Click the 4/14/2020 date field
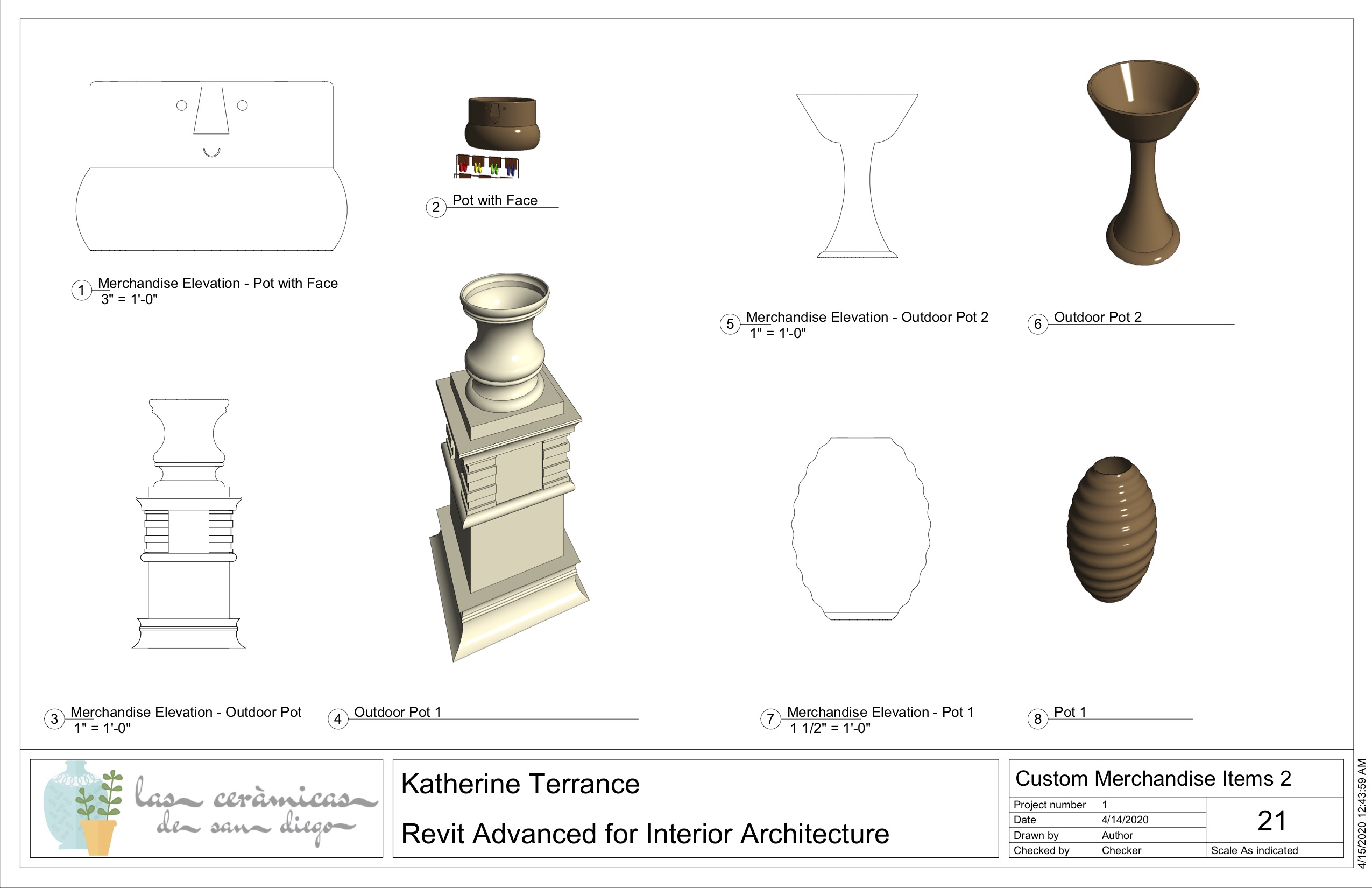The width and height of the screenshot is (1372, 888). coord(1125,820)
